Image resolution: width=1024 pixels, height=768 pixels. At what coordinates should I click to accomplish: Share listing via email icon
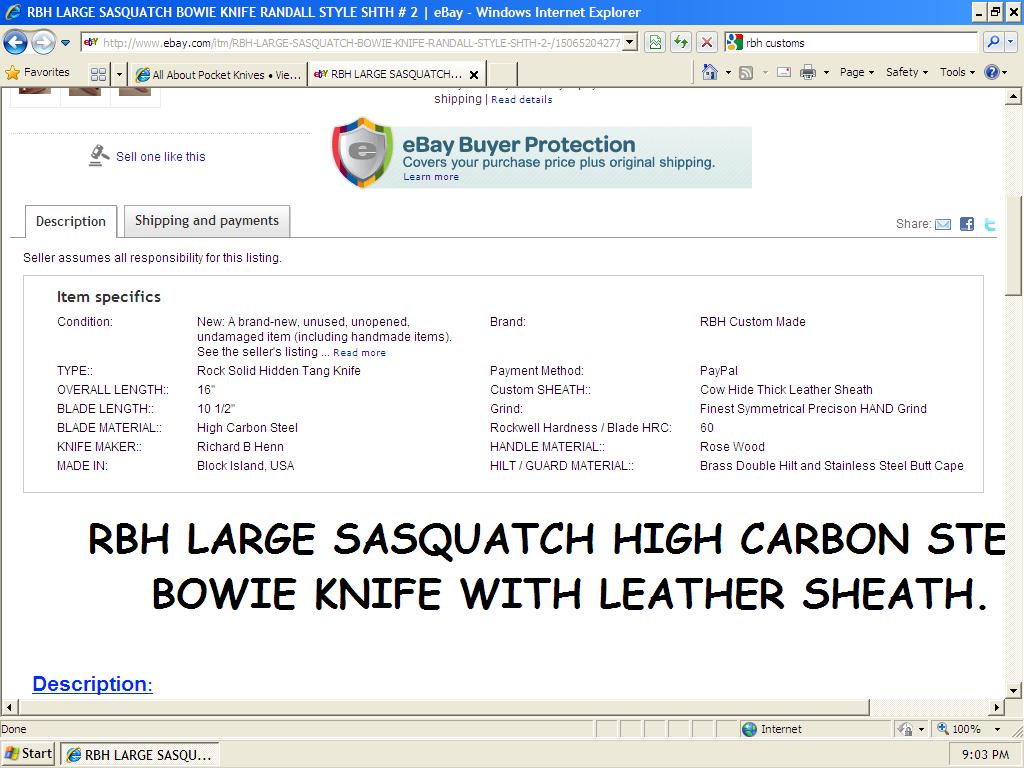pyautogui.click(x=943, y=225)
